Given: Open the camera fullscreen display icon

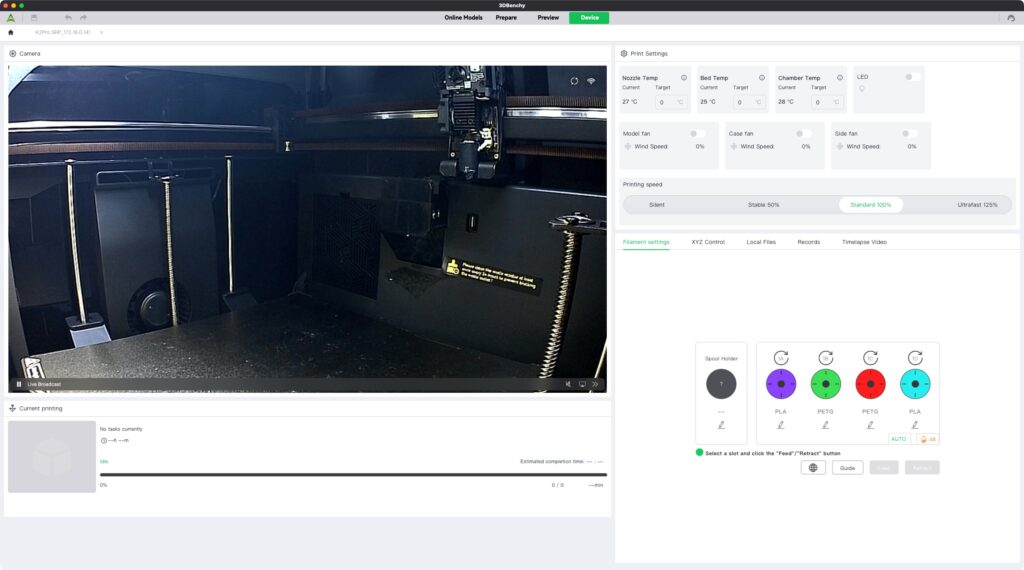Looking at the screenshot, I should point(582,384).
